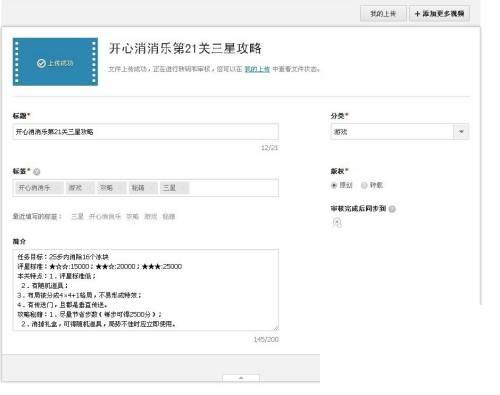Viewport: 500px width, 395px height.
Task: Toggle the sync platform icon under 审核完成后同步到
Action: pyautogui.click(x=337, y=222)
